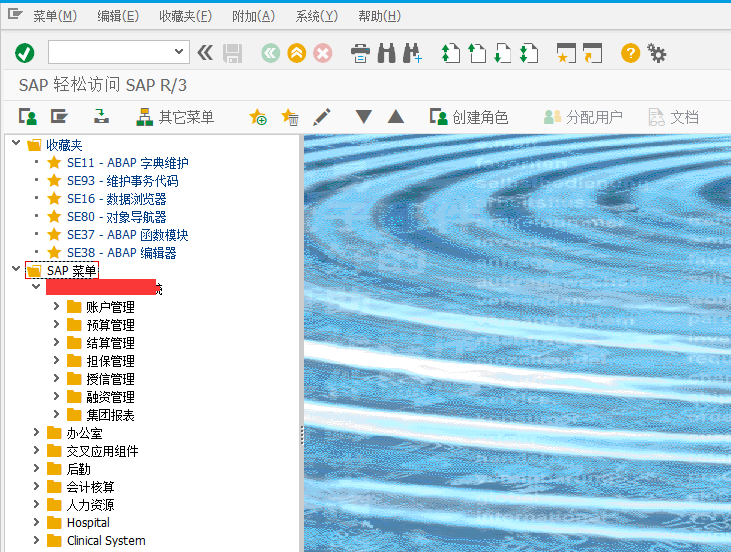731x552 pixels.
Task: Click the green Back button icon
Action: 270,53
